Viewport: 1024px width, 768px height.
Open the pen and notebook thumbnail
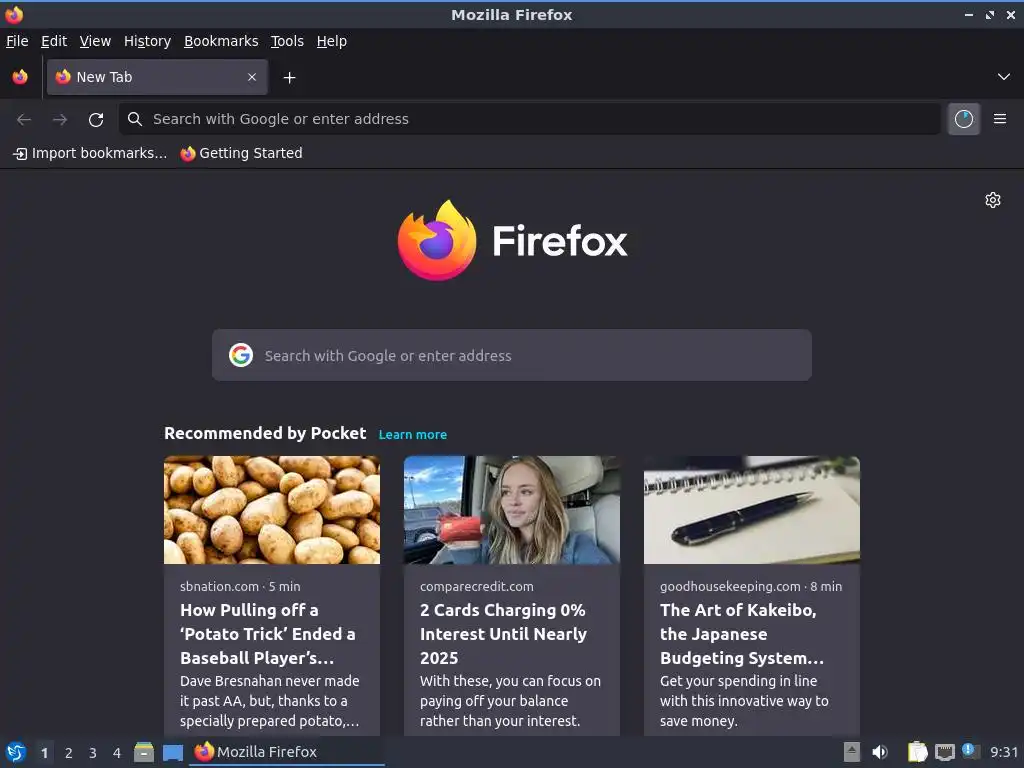[752, 509]
